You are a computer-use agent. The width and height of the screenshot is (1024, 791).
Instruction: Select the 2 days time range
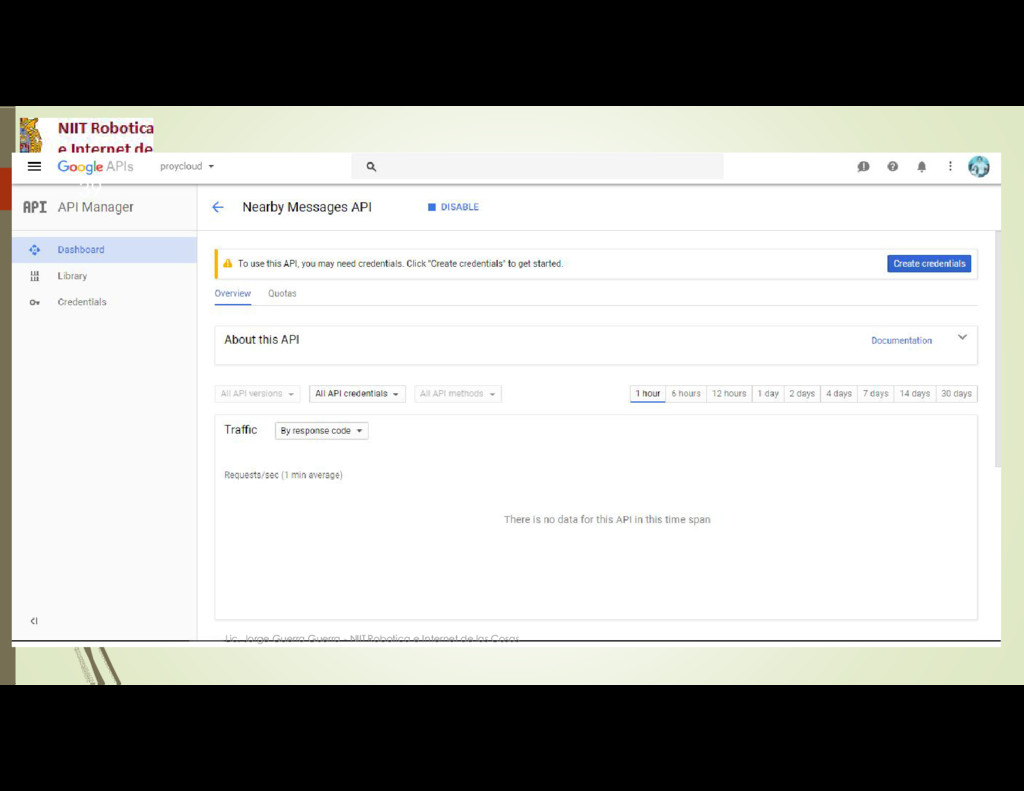pos(802,394)
